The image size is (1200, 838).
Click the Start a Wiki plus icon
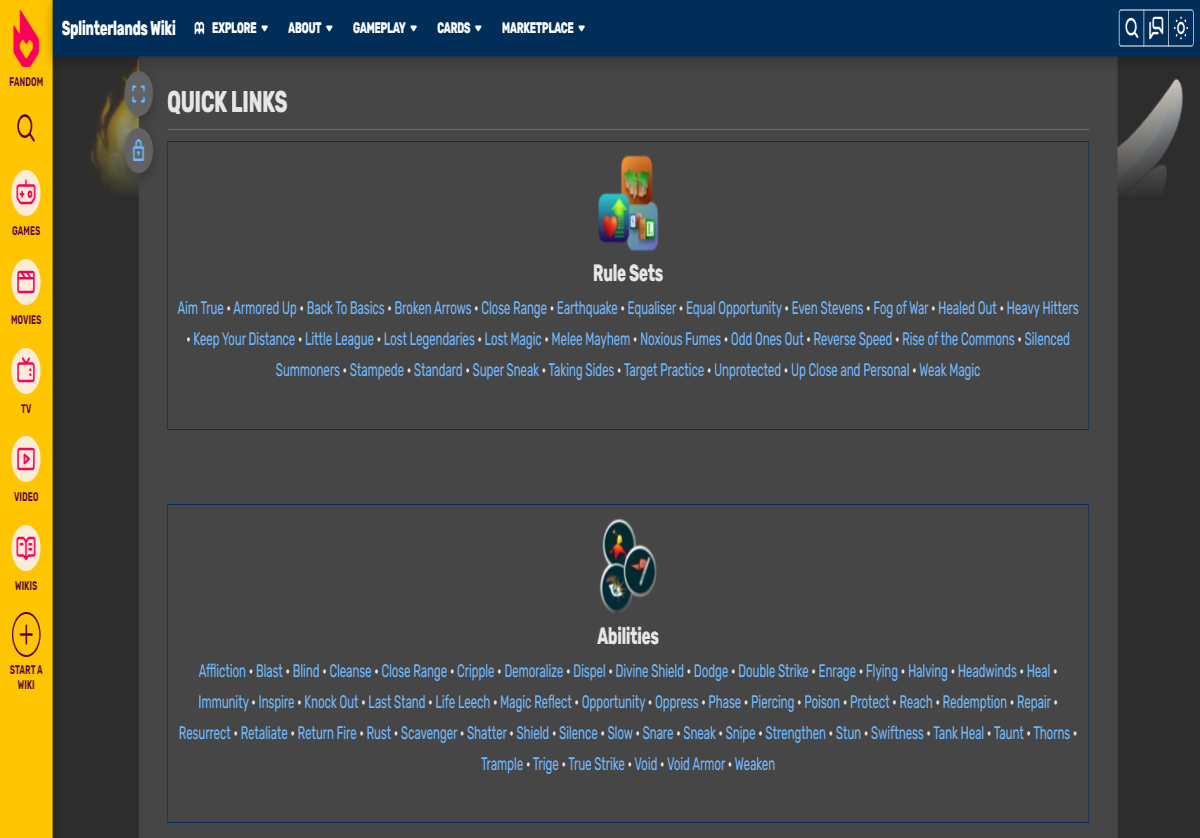coord(26,634)
